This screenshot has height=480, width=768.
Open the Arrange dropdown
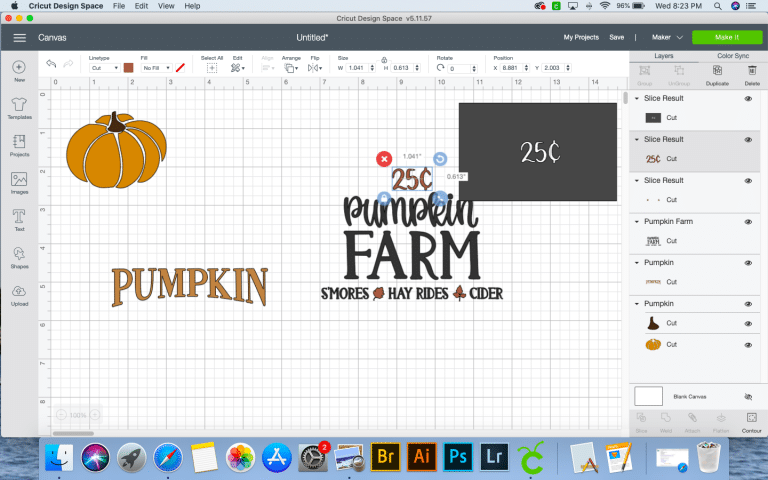(x=291, y=68)
